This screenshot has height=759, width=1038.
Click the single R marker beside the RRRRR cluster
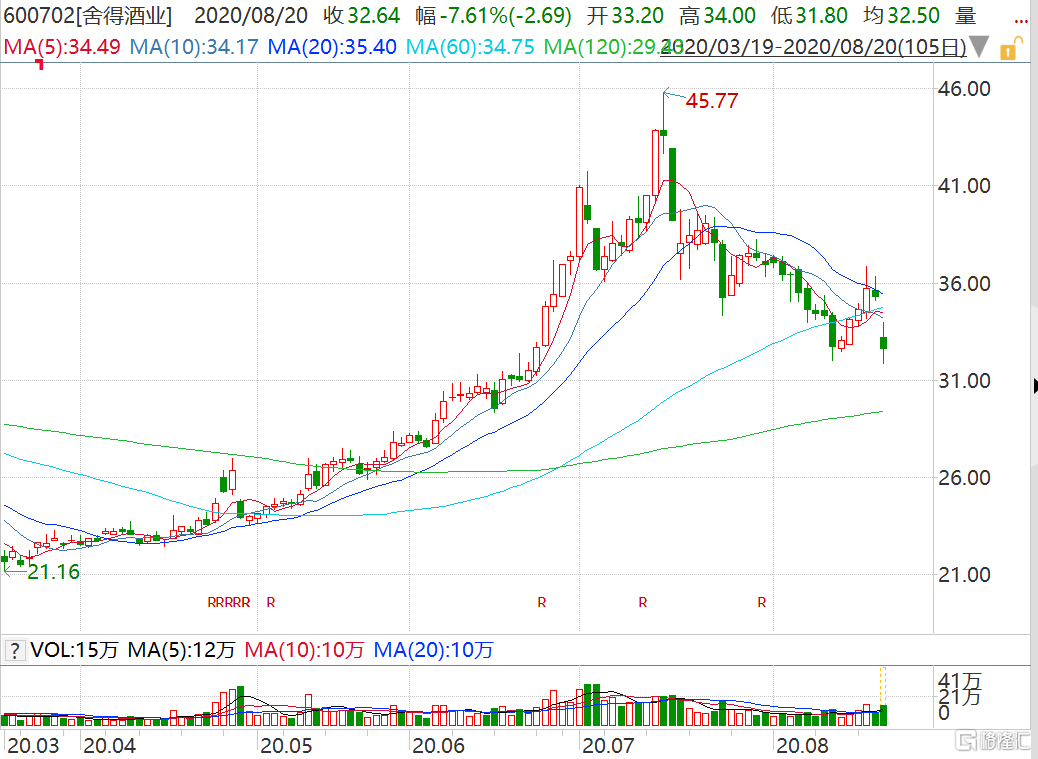[271, 603]
